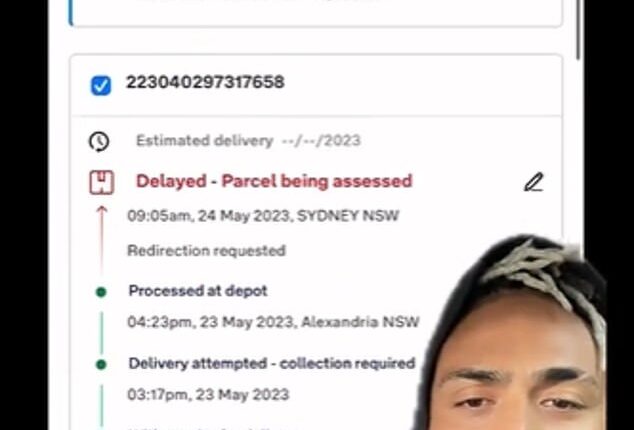The height and width of the screenshot is (430, 634).
Task: Click the red parcel box status icon
Action: point(101,183)
